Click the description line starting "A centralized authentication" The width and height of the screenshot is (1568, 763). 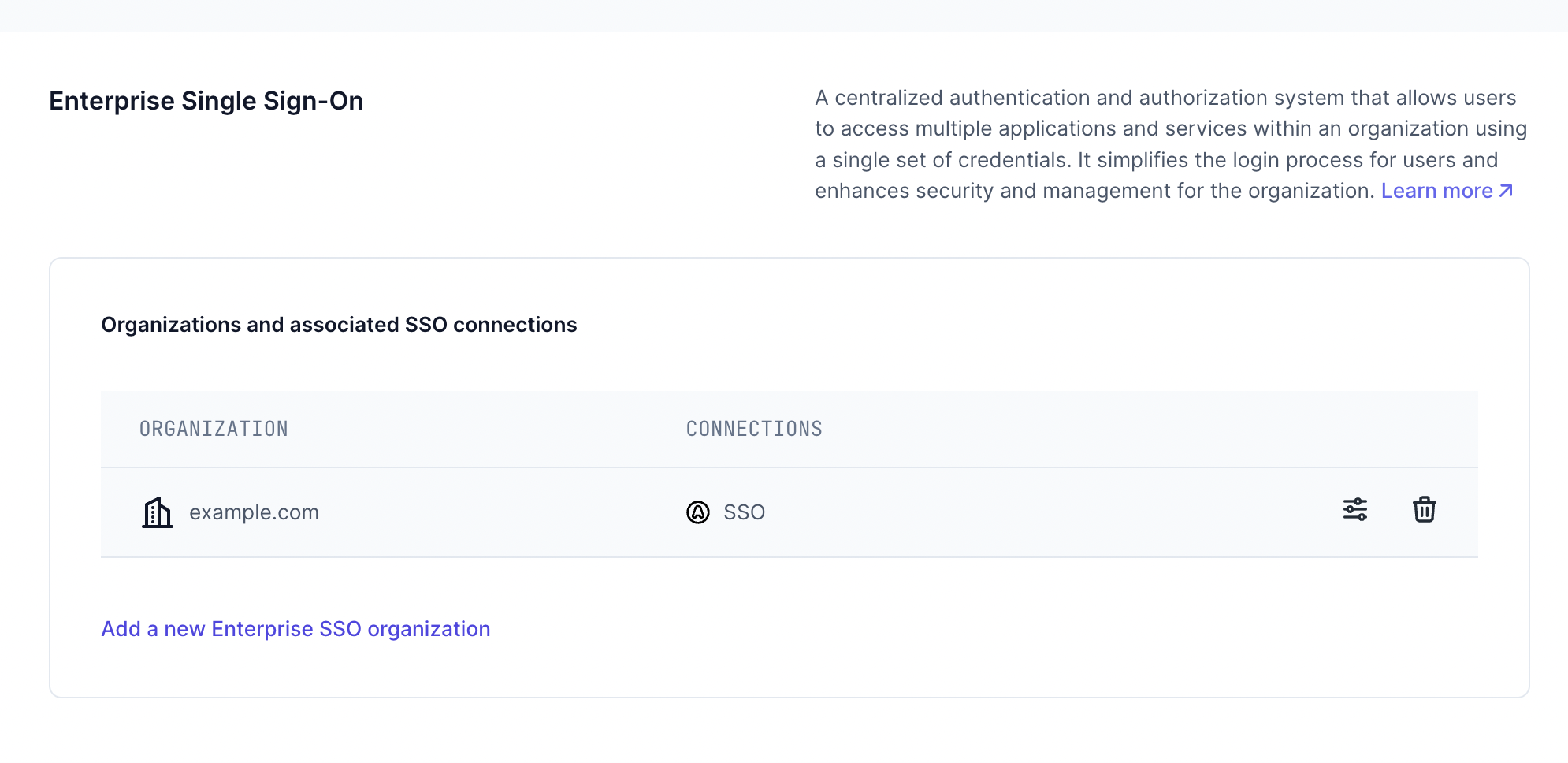coord(1165,98)
